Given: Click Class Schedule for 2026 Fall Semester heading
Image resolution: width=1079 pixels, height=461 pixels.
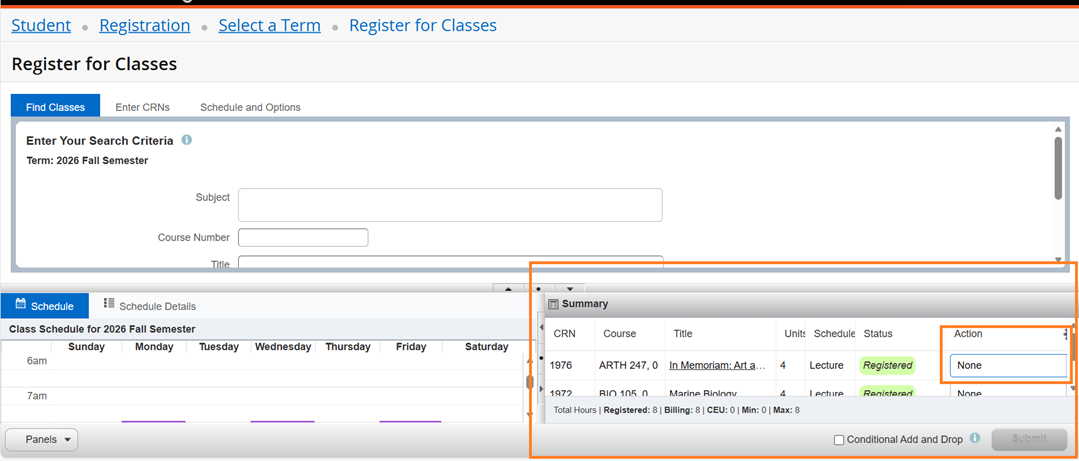Looking at the screenshot, I should [x=102, y=329].
